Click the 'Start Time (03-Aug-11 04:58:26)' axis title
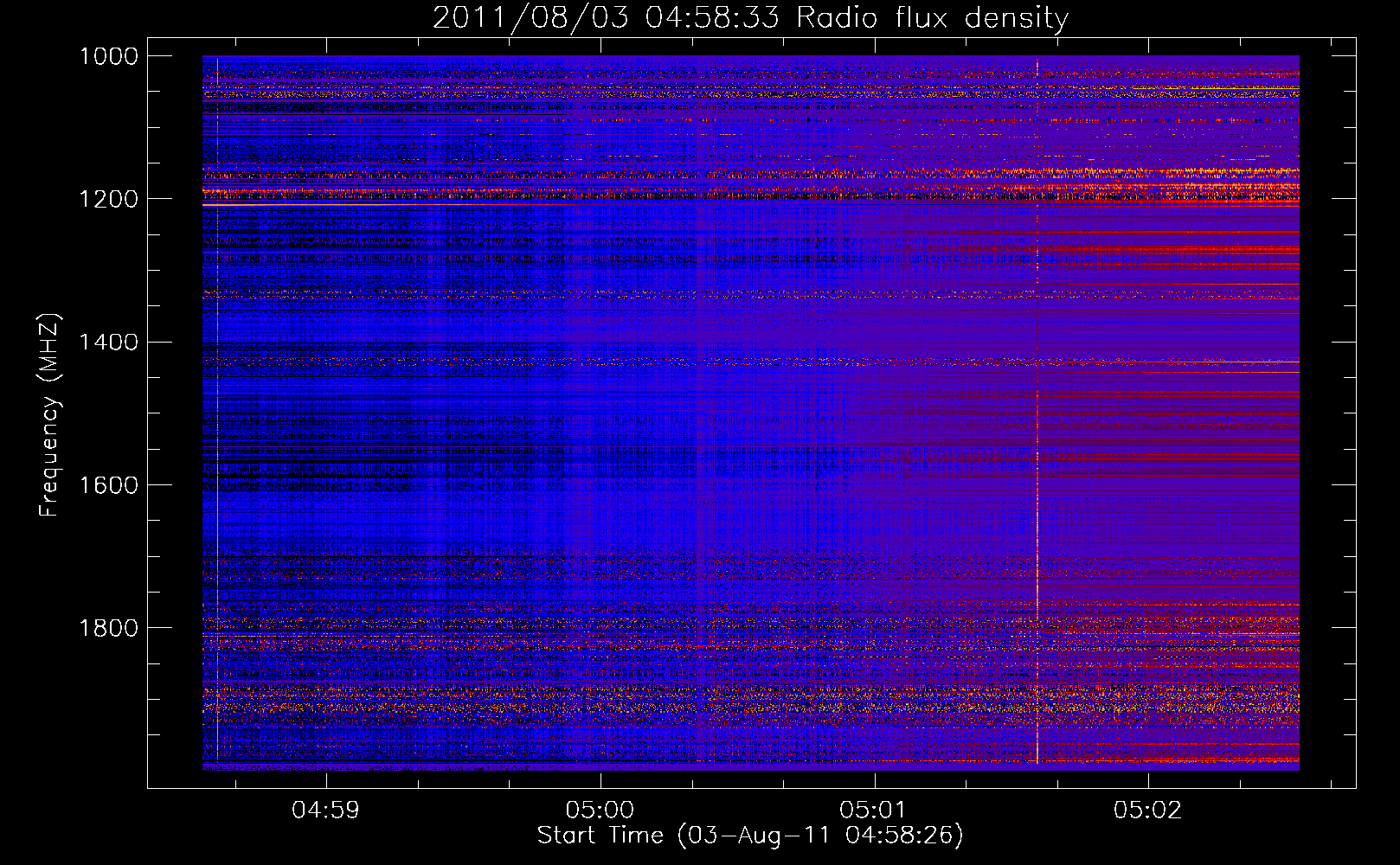This screenshot has height=865, width=1400. [x=750, y=836]
